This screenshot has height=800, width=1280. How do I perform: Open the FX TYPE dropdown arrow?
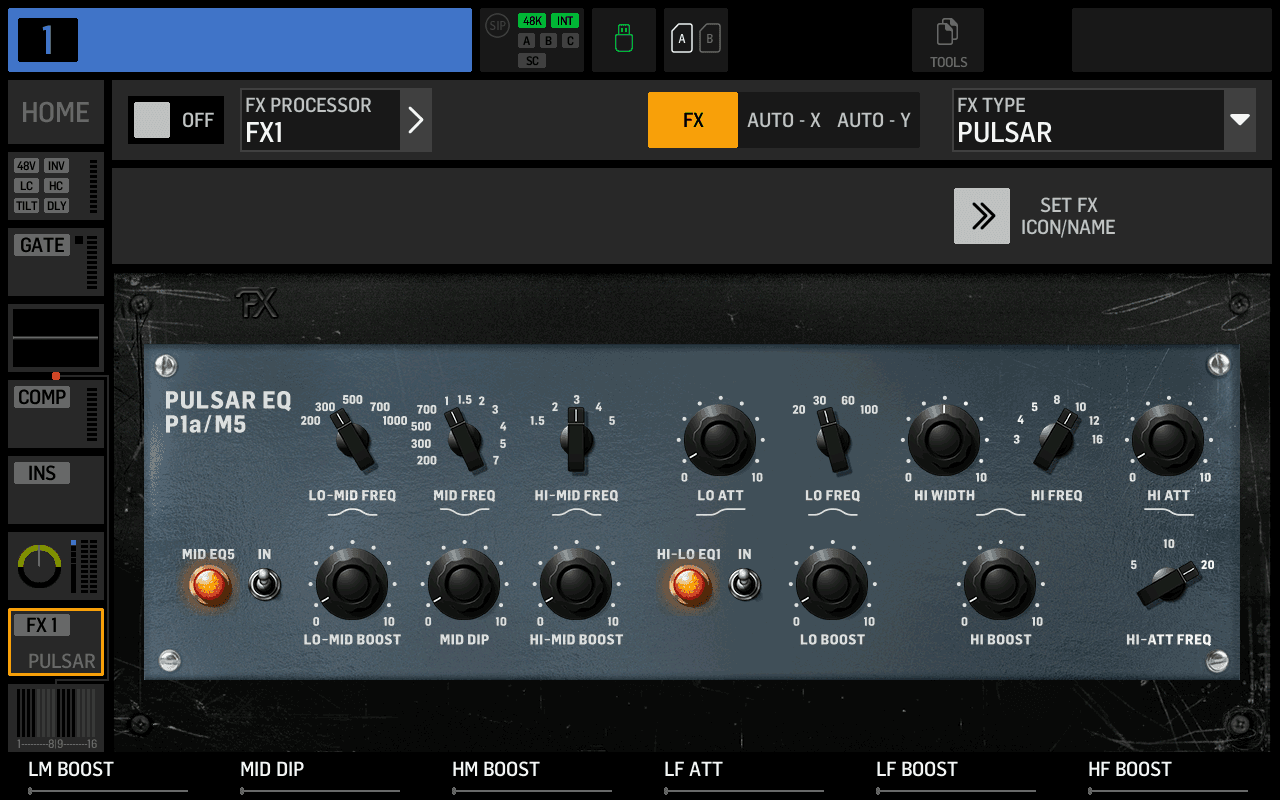click(1240, 120)
